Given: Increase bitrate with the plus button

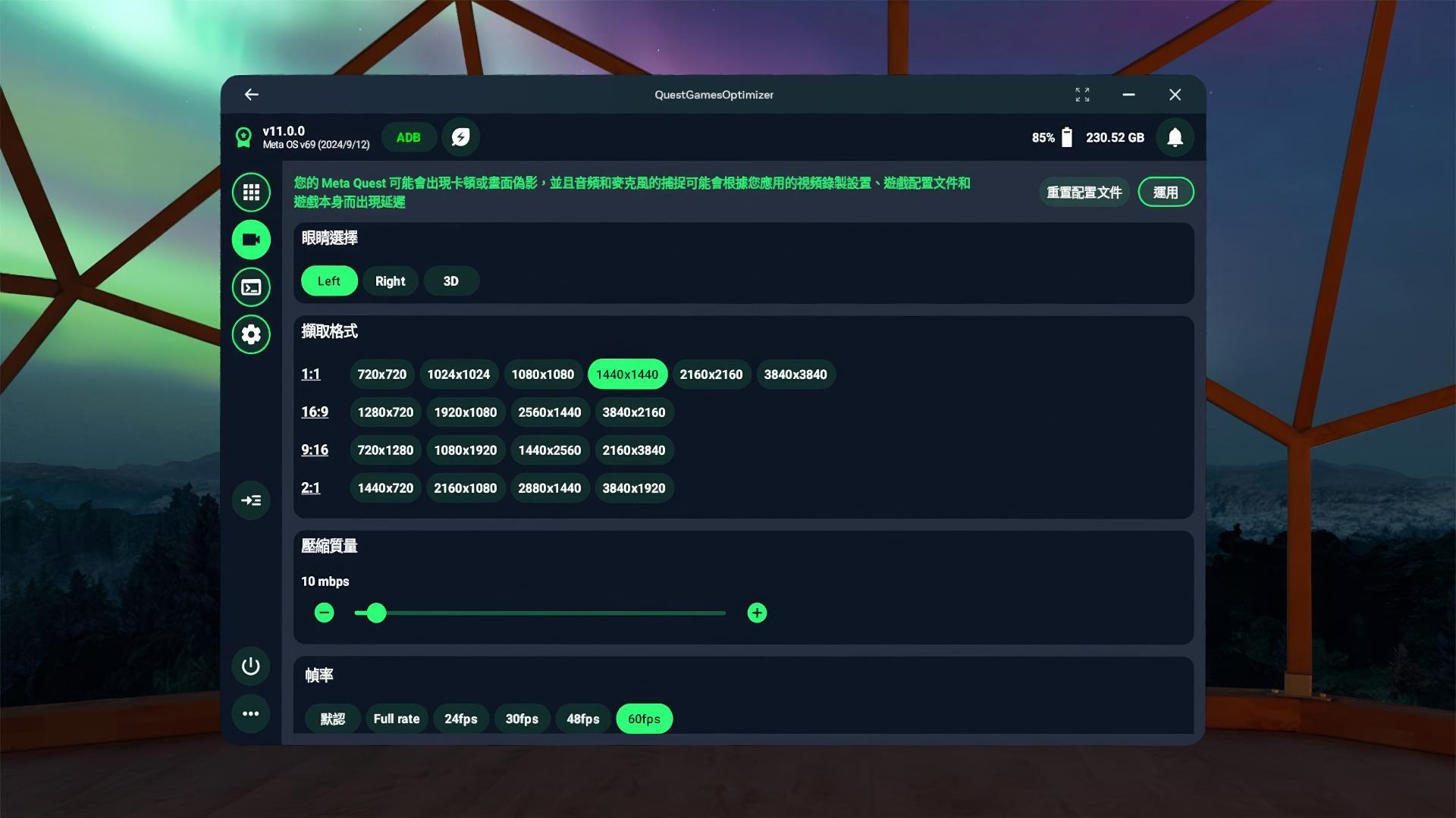Looking at the screenshot, I should point(757,613).
